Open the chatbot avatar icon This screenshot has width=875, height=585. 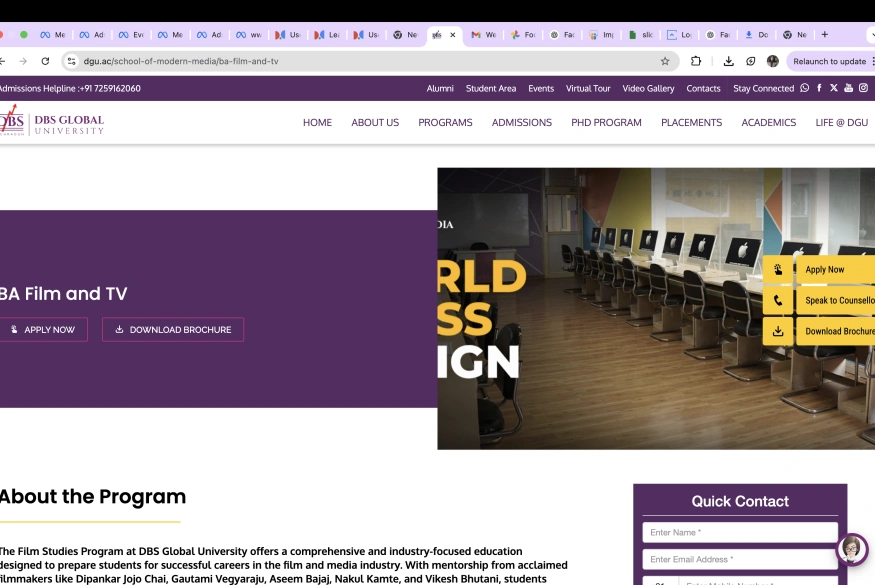[x=852, y=549]
